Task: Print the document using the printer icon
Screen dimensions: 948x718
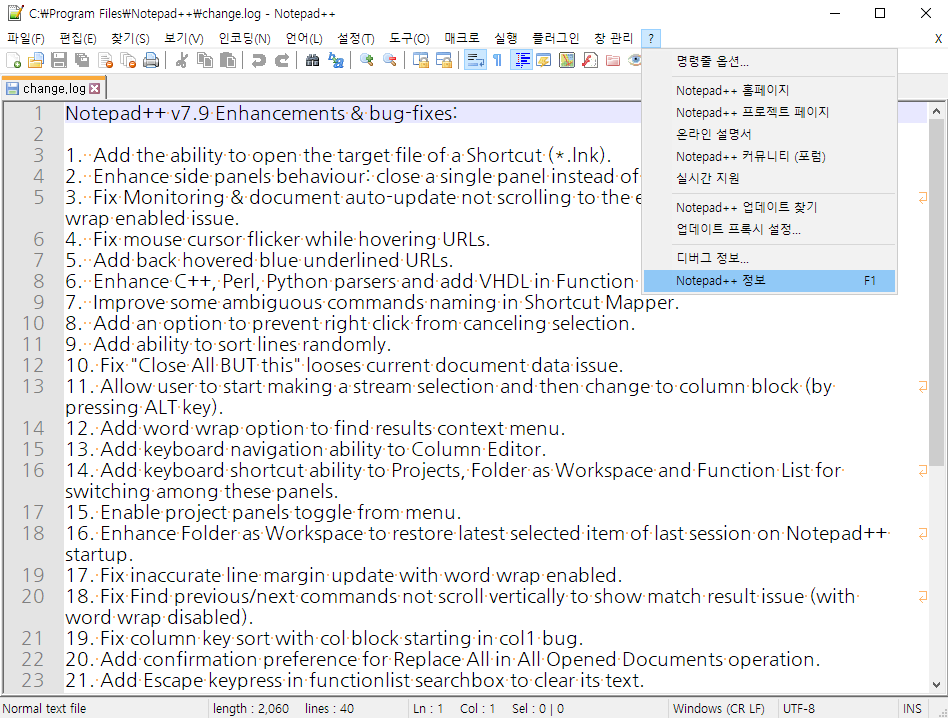Action: click(151, 60)
